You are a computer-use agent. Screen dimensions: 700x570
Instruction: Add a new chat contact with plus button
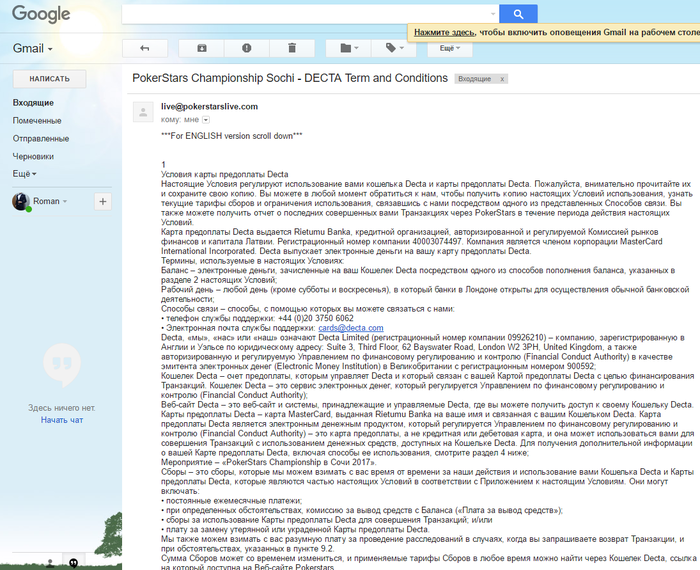tap(103, 201)
